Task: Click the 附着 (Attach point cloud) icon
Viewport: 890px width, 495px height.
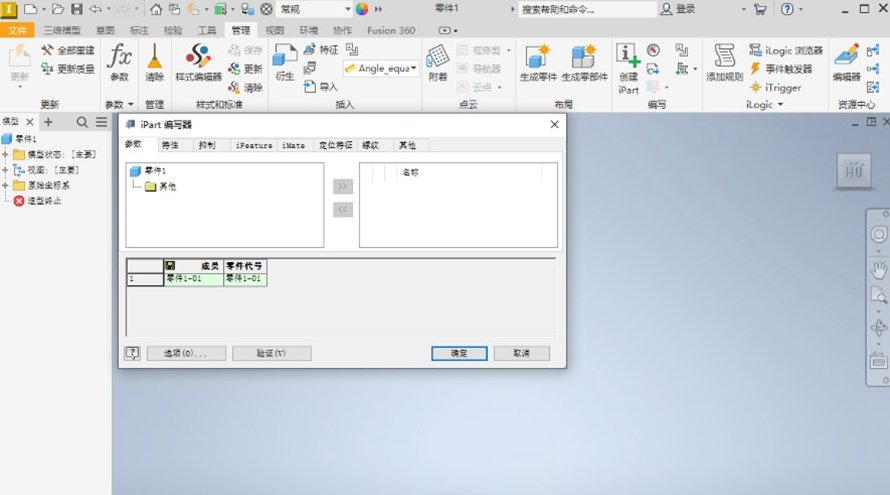Action: click(x=438, y=62)
